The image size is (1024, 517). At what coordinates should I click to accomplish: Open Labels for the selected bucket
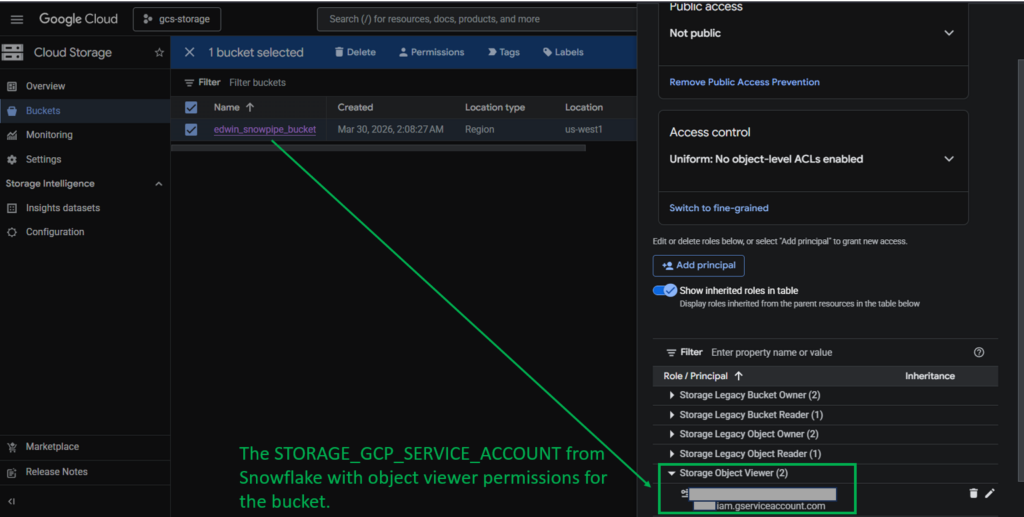pyautogui.click(x=563, y=52)
